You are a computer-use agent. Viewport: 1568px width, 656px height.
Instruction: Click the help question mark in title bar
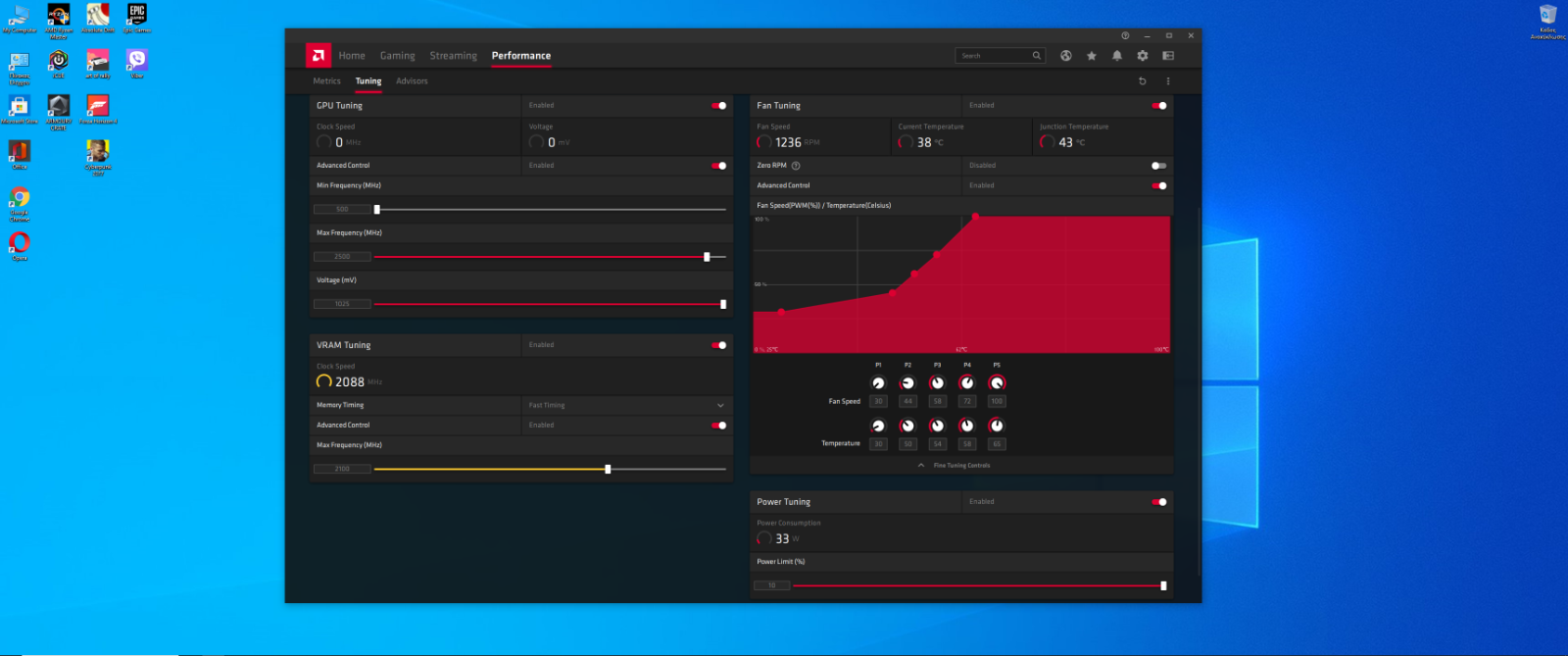pyautogui.click(x=1125, y=35)
